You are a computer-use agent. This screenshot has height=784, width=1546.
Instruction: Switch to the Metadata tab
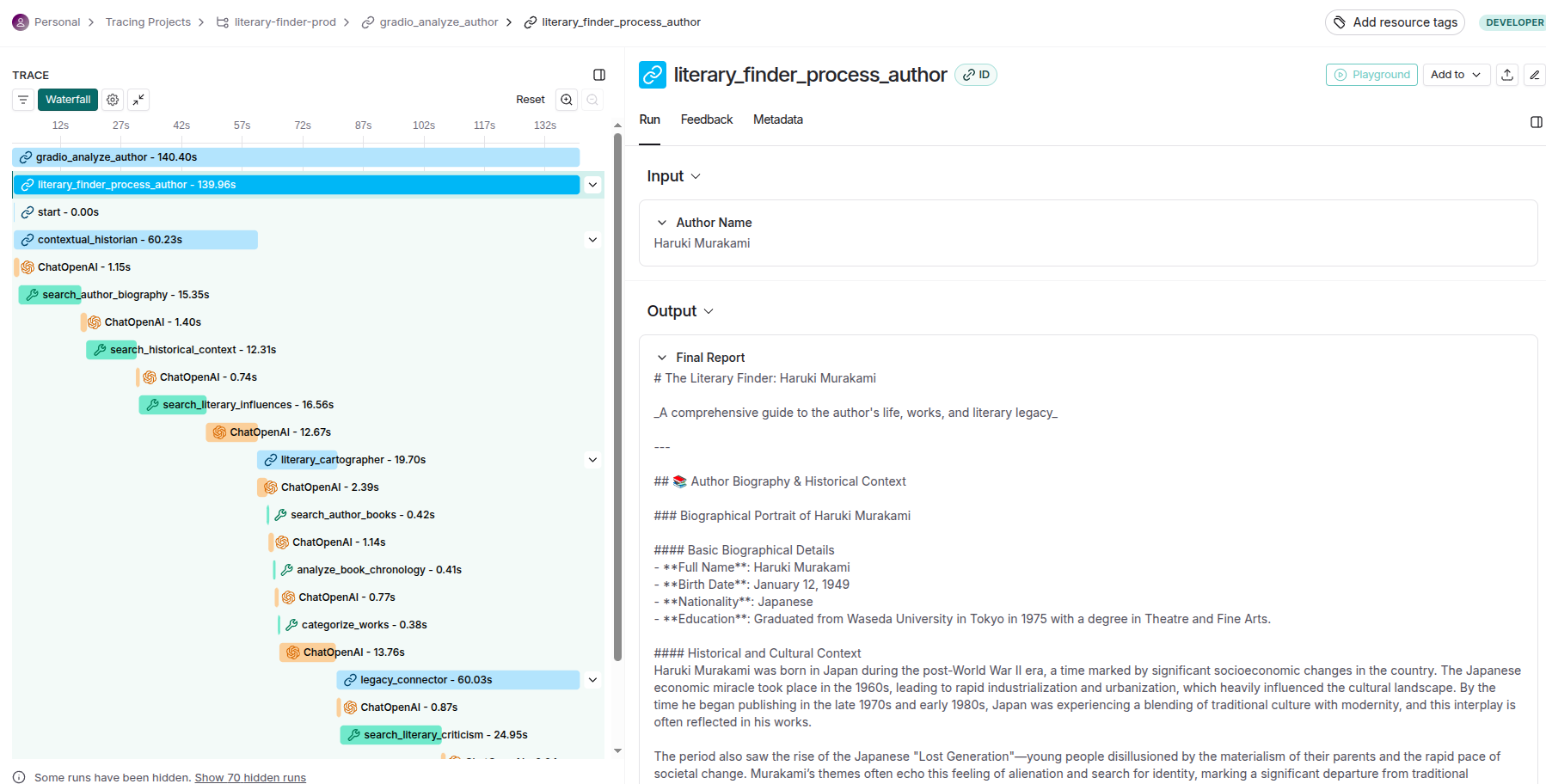click(x=777, y=119)
